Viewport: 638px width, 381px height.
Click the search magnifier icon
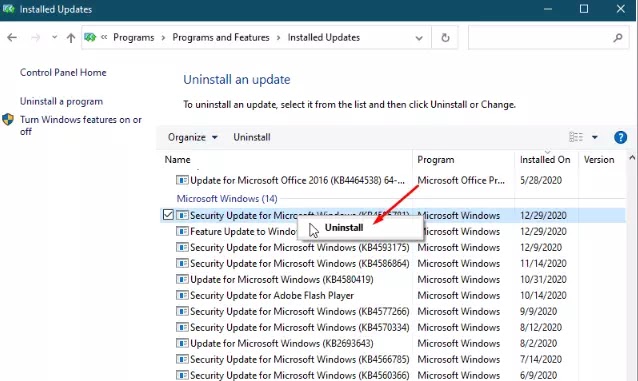click(618, 38)
